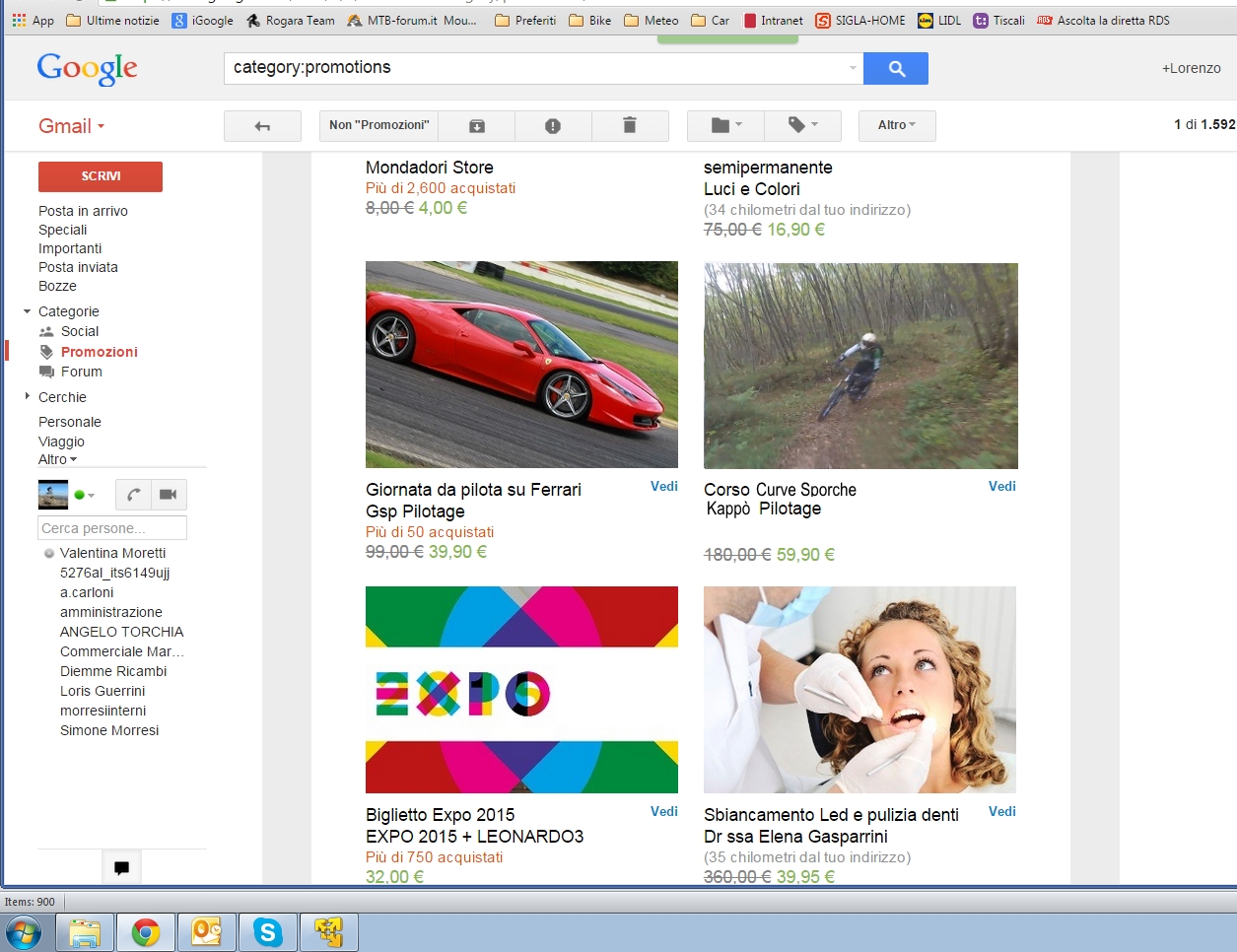Click the chat profile picture
The width and height of the screenshot is (1237, 952).
click(53, 494)
